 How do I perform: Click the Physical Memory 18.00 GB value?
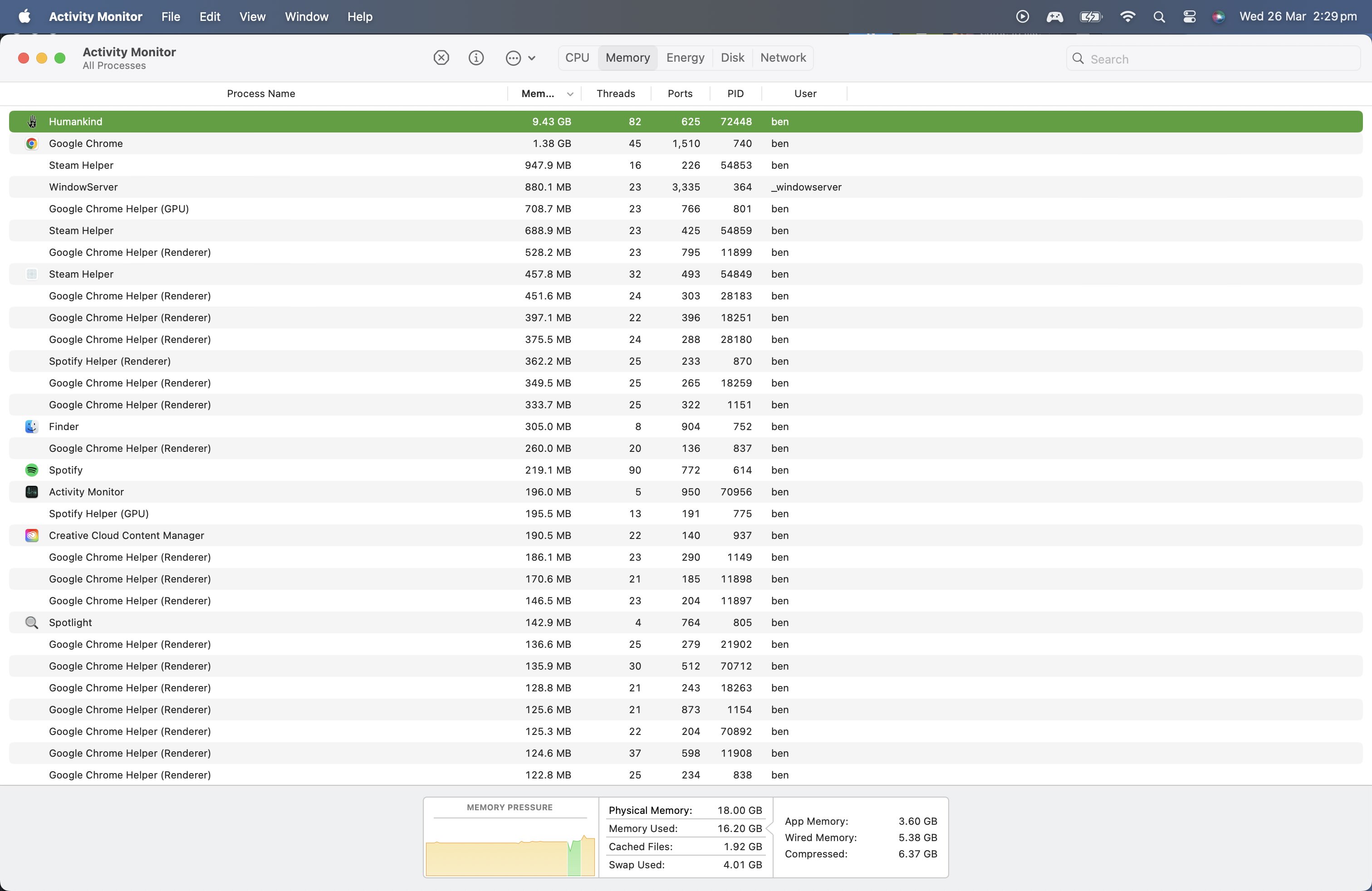(740, 810)
